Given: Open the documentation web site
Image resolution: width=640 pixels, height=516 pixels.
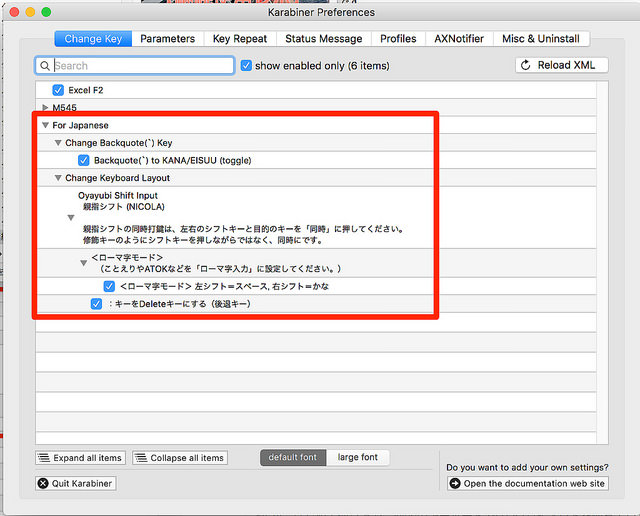Looking at the screenshot, I should (x=528, y=483).
